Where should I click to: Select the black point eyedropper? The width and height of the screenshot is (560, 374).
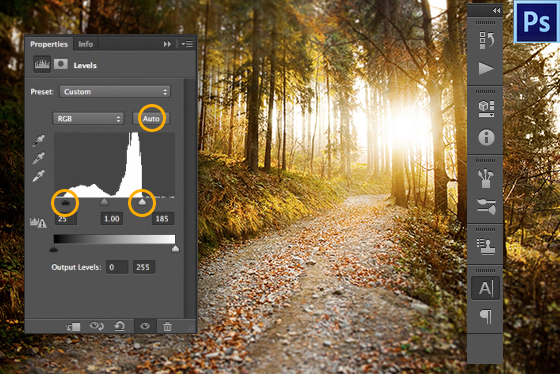(39, 141)
